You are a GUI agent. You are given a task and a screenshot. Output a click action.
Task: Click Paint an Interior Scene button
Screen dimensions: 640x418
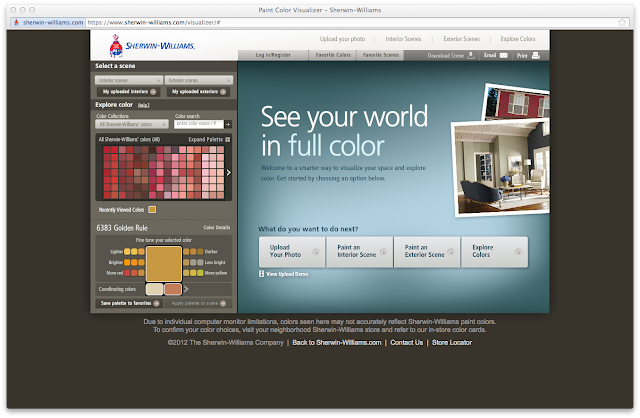360,251
